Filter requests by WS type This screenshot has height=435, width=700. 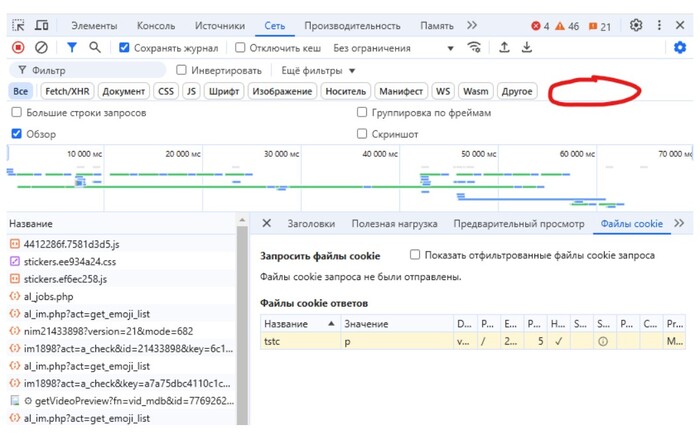(443, 91)
